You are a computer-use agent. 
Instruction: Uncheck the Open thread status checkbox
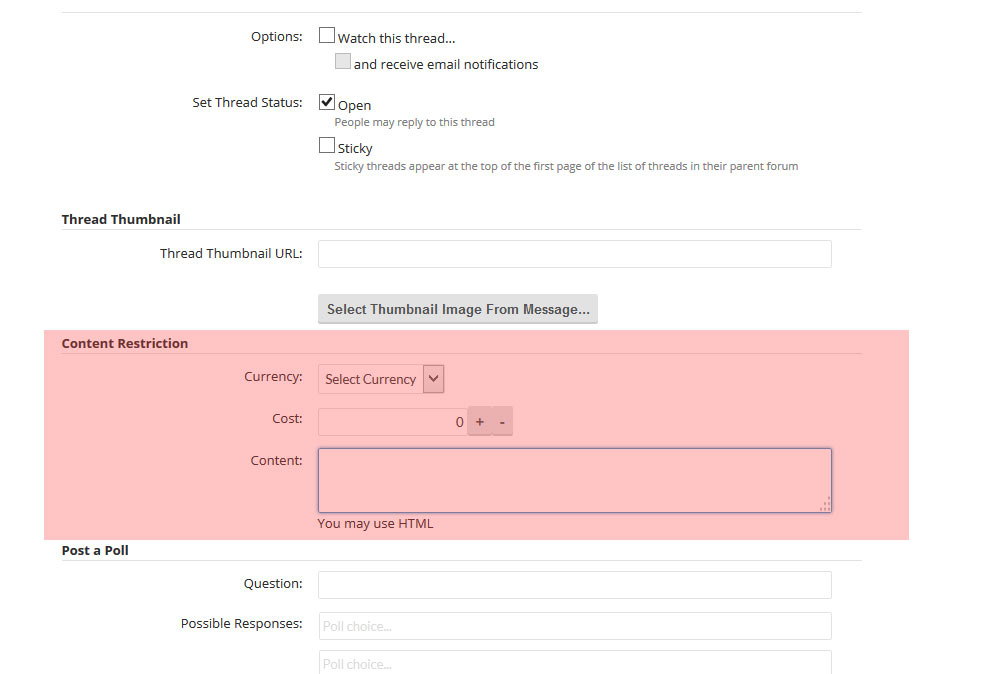[x=327, y=103]
